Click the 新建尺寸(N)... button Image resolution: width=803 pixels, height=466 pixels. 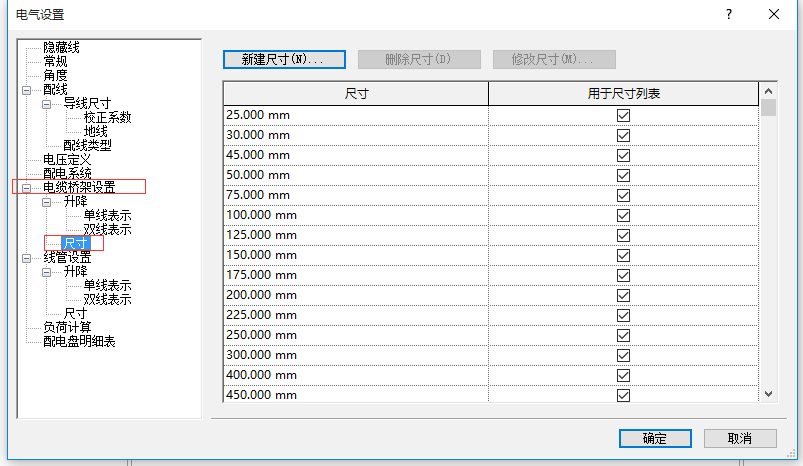[284, 59]
